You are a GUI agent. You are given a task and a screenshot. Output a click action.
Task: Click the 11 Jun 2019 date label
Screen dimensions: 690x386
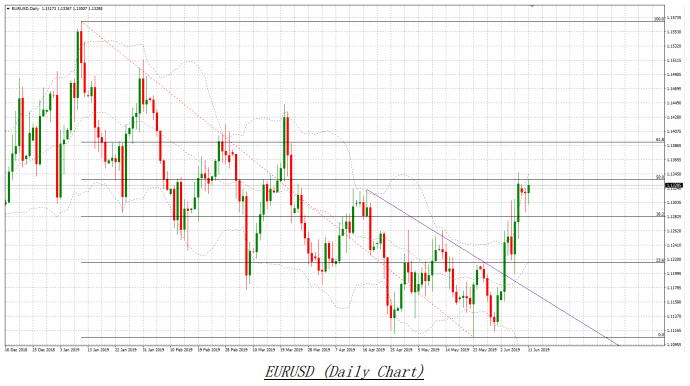539,350
